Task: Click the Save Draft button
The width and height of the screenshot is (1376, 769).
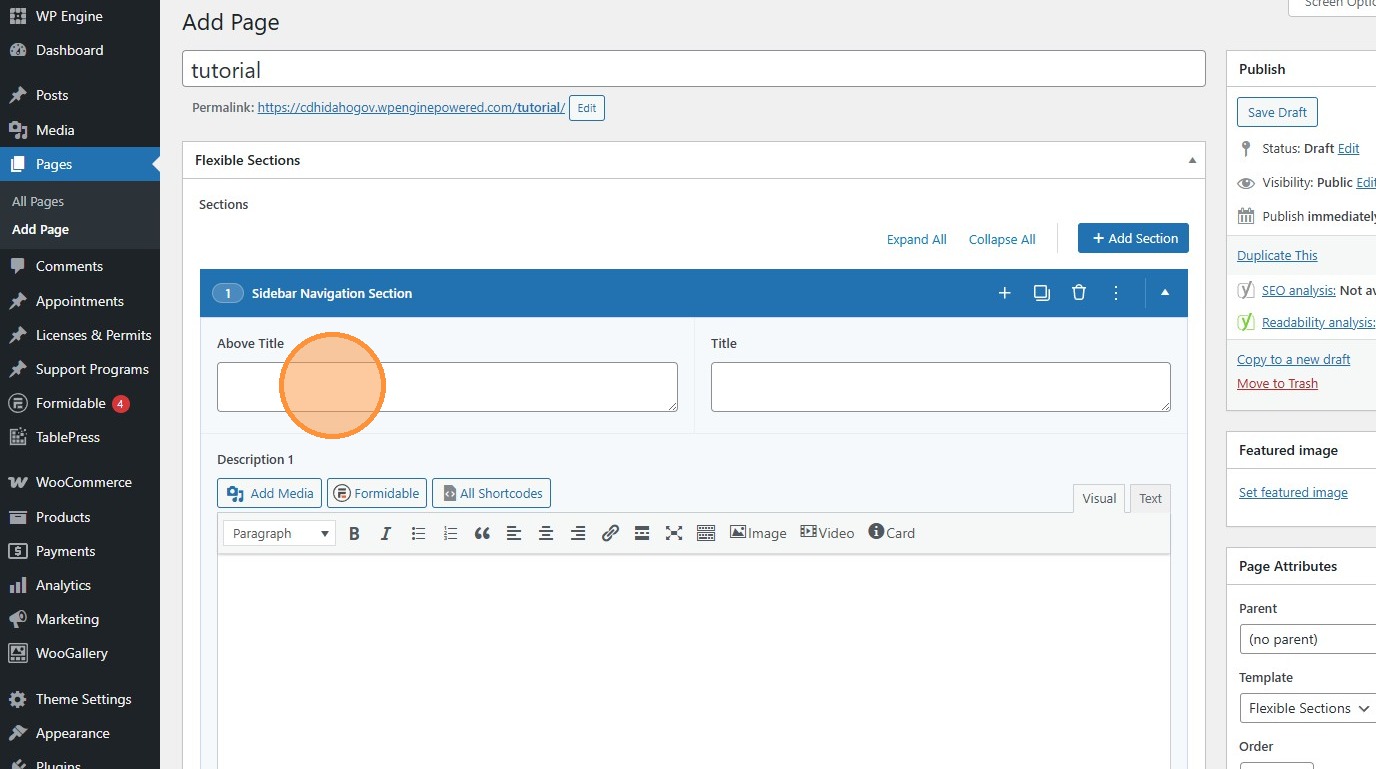Action: pos(1277,112)
